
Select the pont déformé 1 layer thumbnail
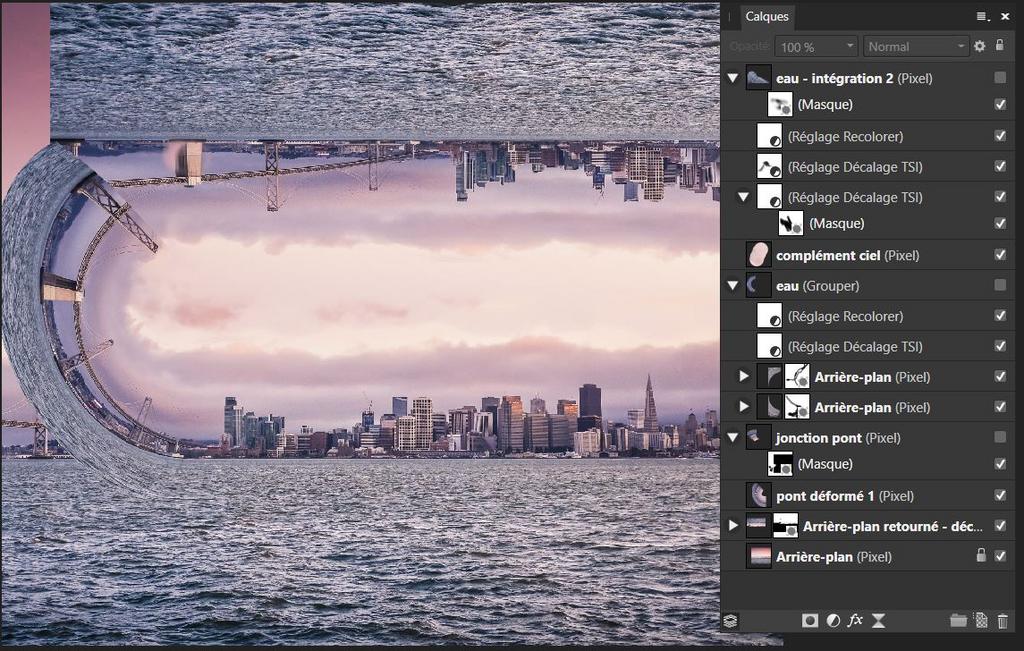pyautogui.click(x=758, y=496)
